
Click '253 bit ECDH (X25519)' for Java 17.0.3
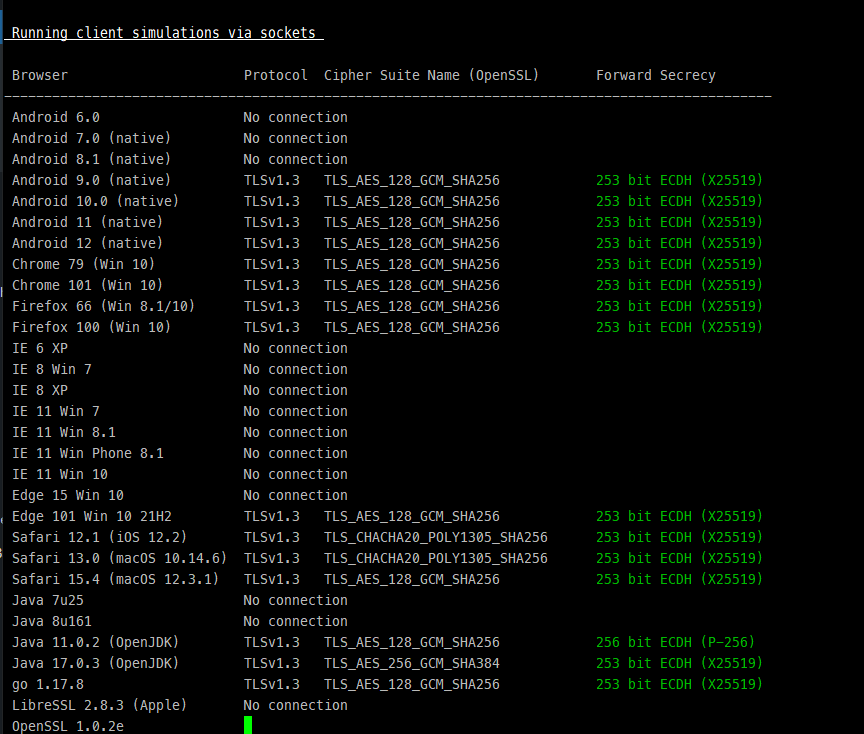click(x=679, y=663)
